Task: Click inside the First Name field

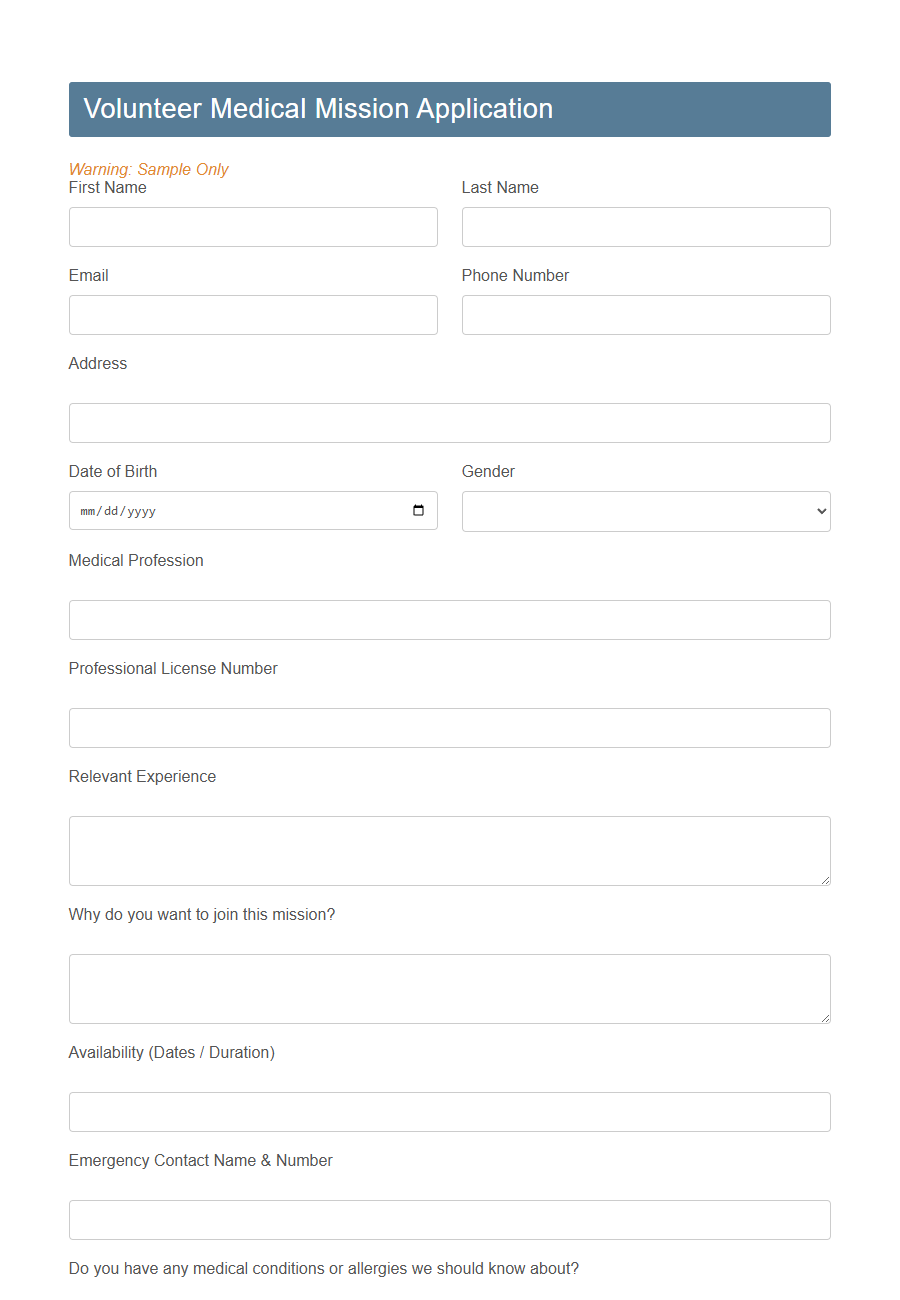Action: click(x=253, y=227)
